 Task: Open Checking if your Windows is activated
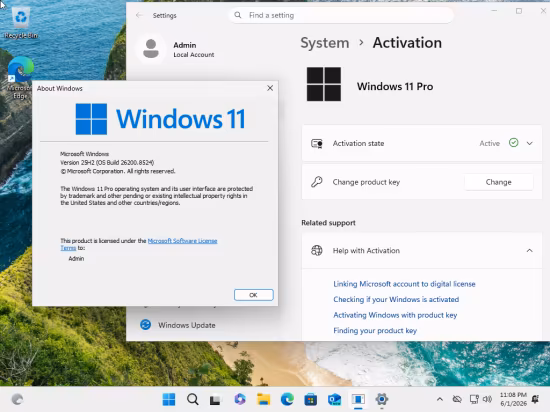[396, 299]
